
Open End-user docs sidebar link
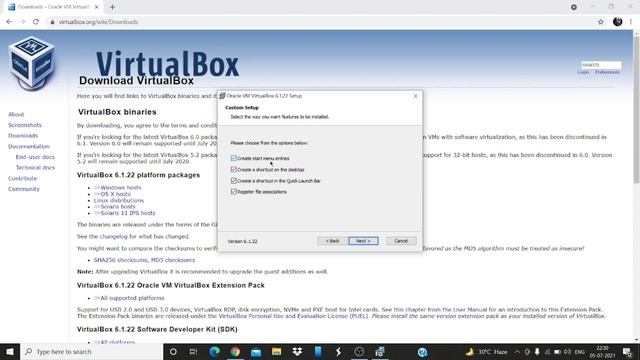(x=35, y=157)
